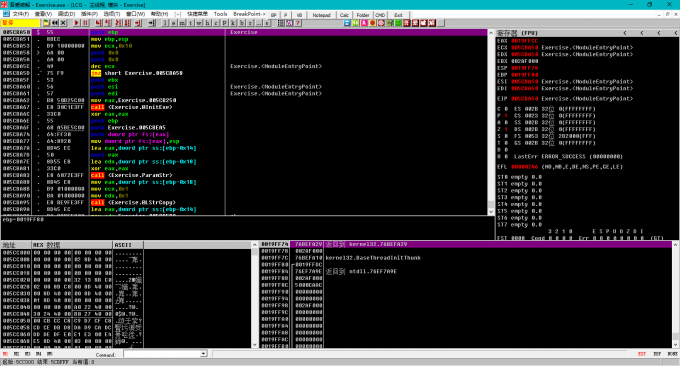
Task: Open the Memory map (m) button
Action: coord(182,23)
